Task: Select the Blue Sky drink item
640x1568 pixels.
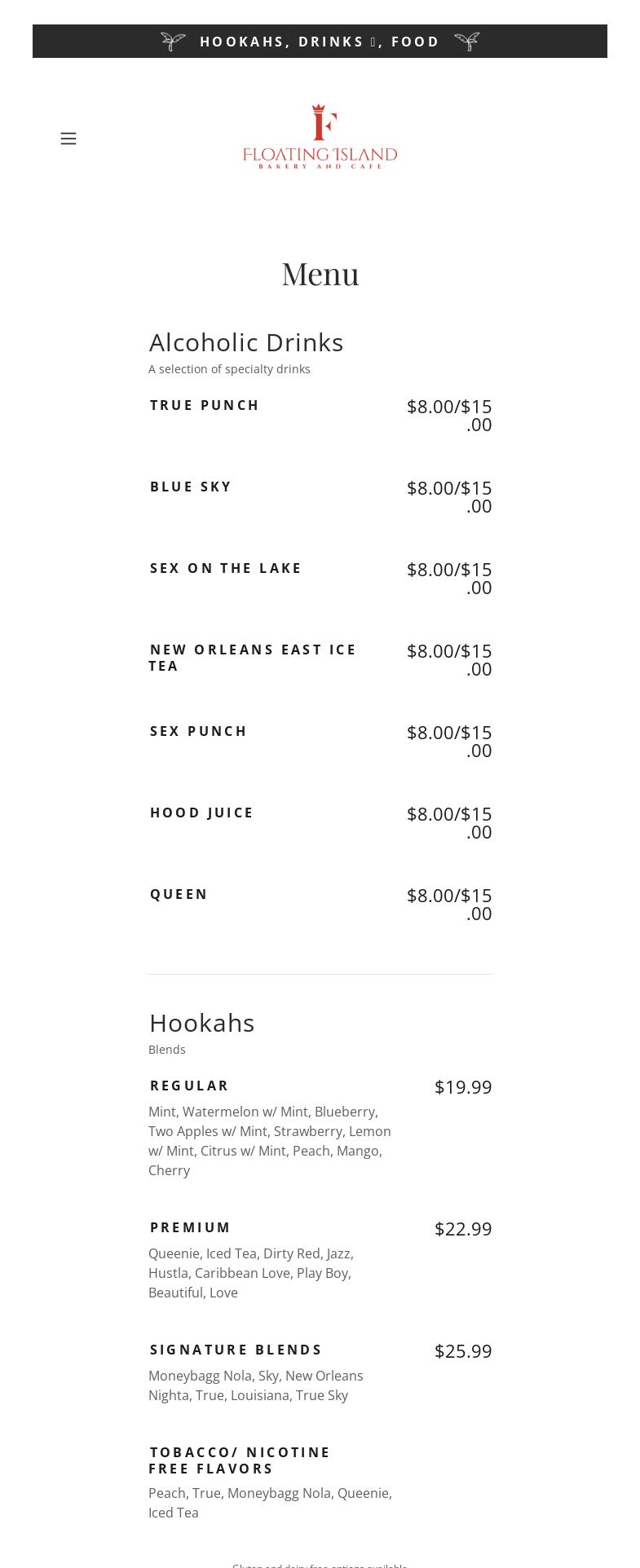Action: (x=191, y=487)
